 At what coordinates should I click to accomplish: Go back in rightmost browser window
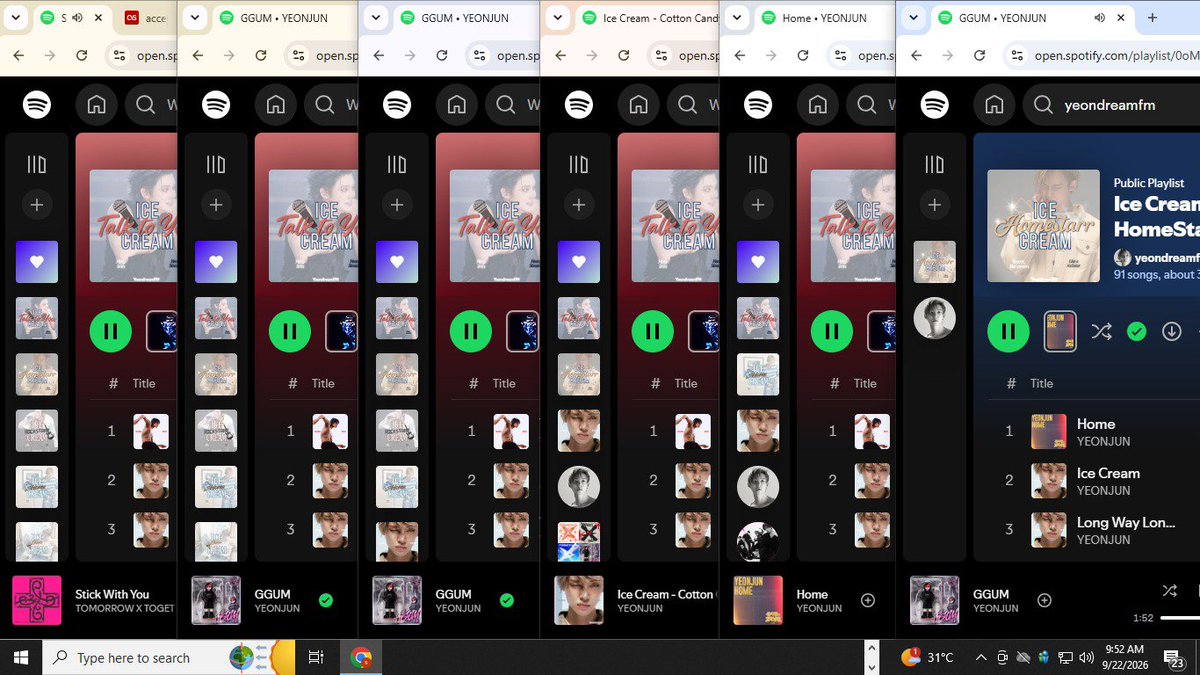point(916,56)
